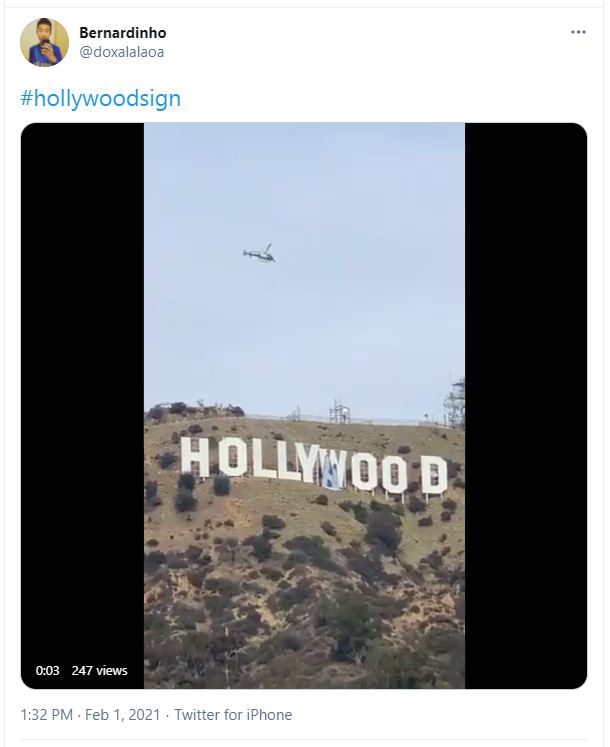Click the 1:32 PM post time
The image size is (610, 747).
(x=47, y=715)
